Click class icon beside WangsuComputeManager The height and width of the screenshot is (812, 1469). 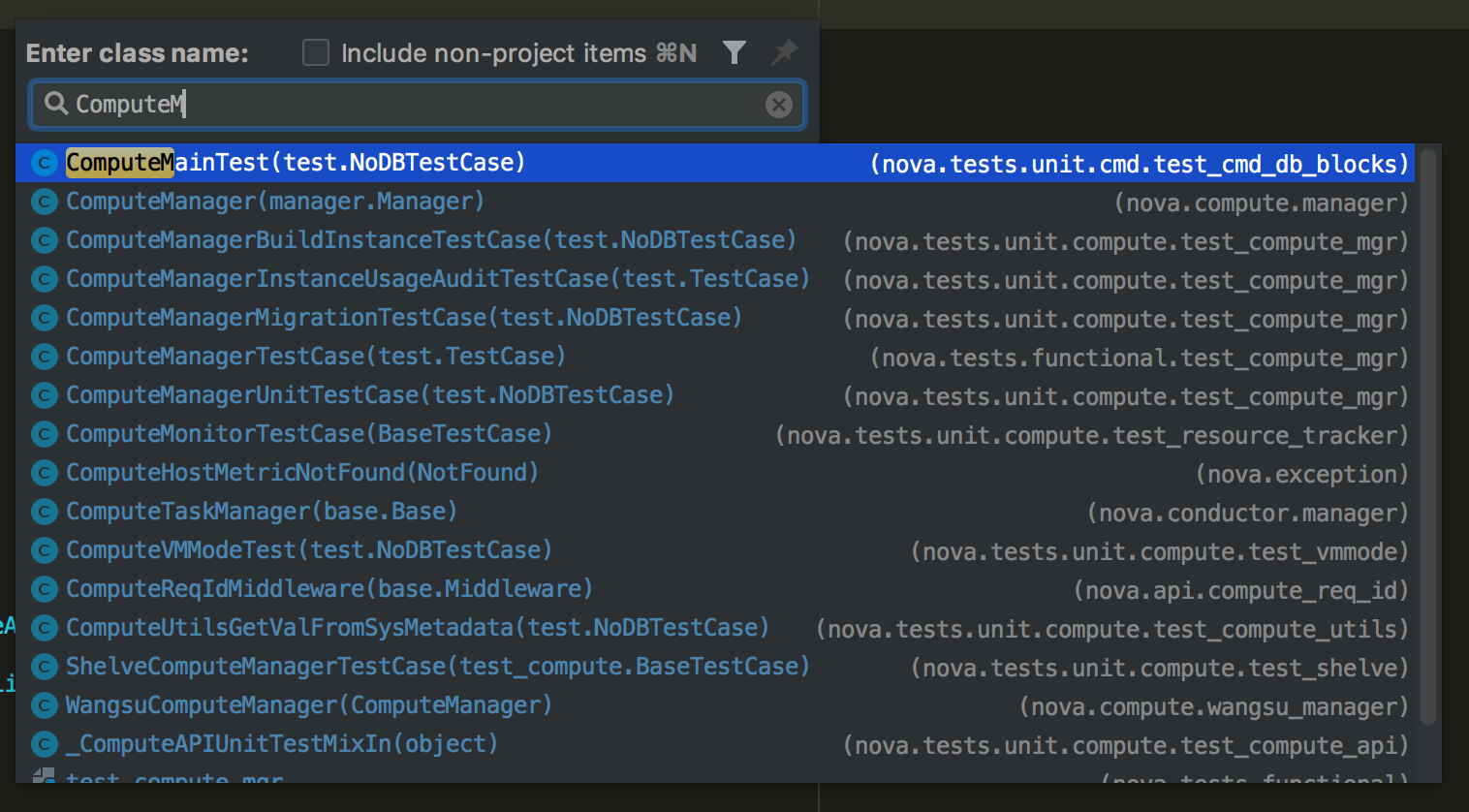pos(44,705)
